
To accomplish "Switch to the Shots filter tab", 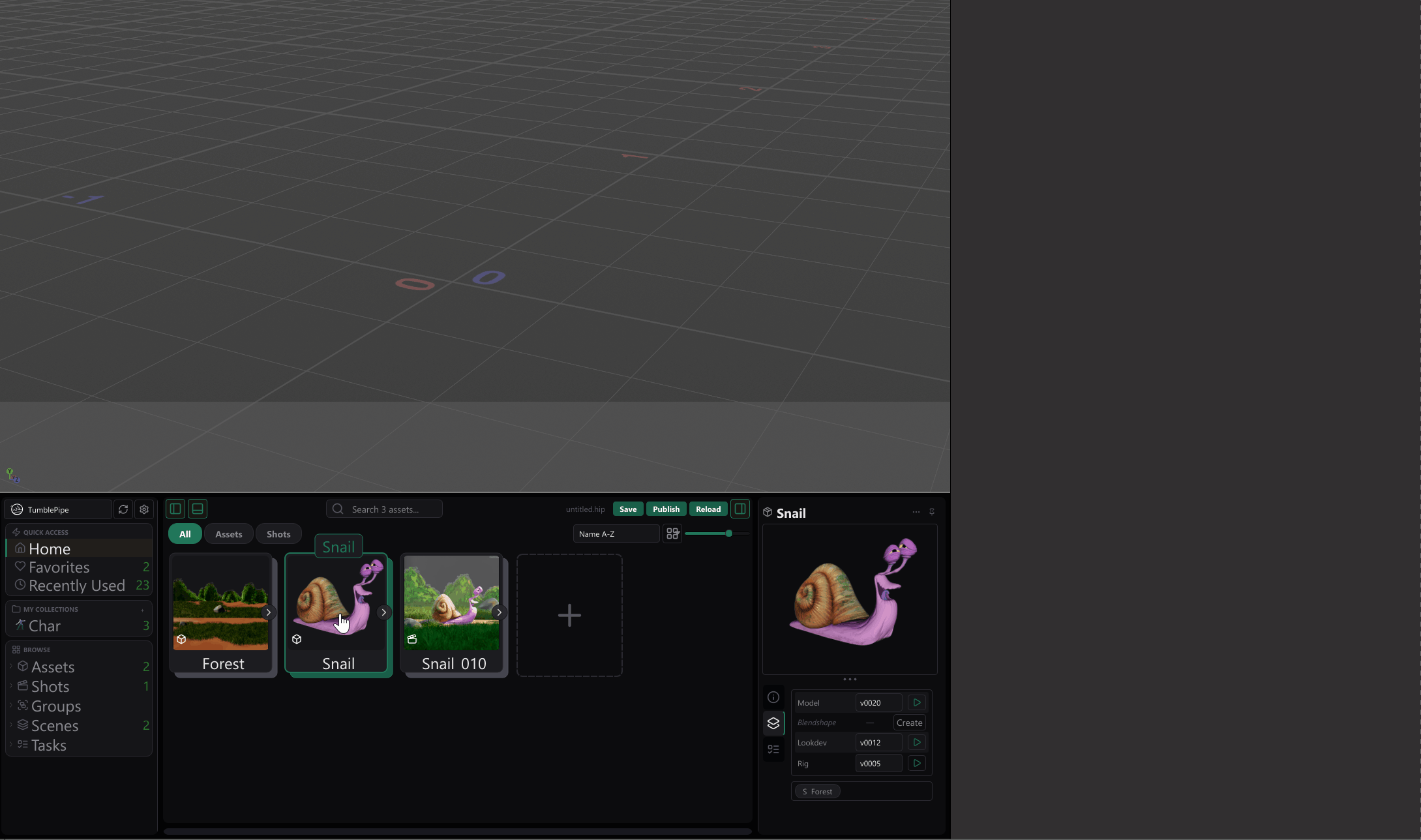I will coord(278,533).
